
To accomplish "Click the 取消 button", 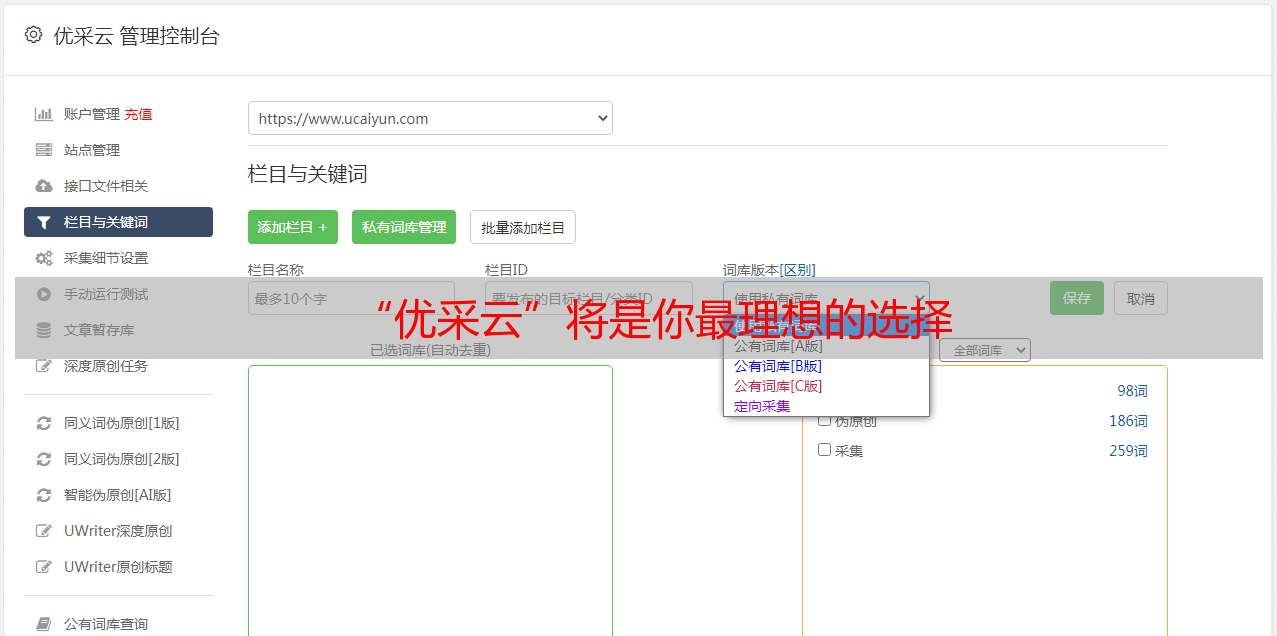I will (1141, 298).
